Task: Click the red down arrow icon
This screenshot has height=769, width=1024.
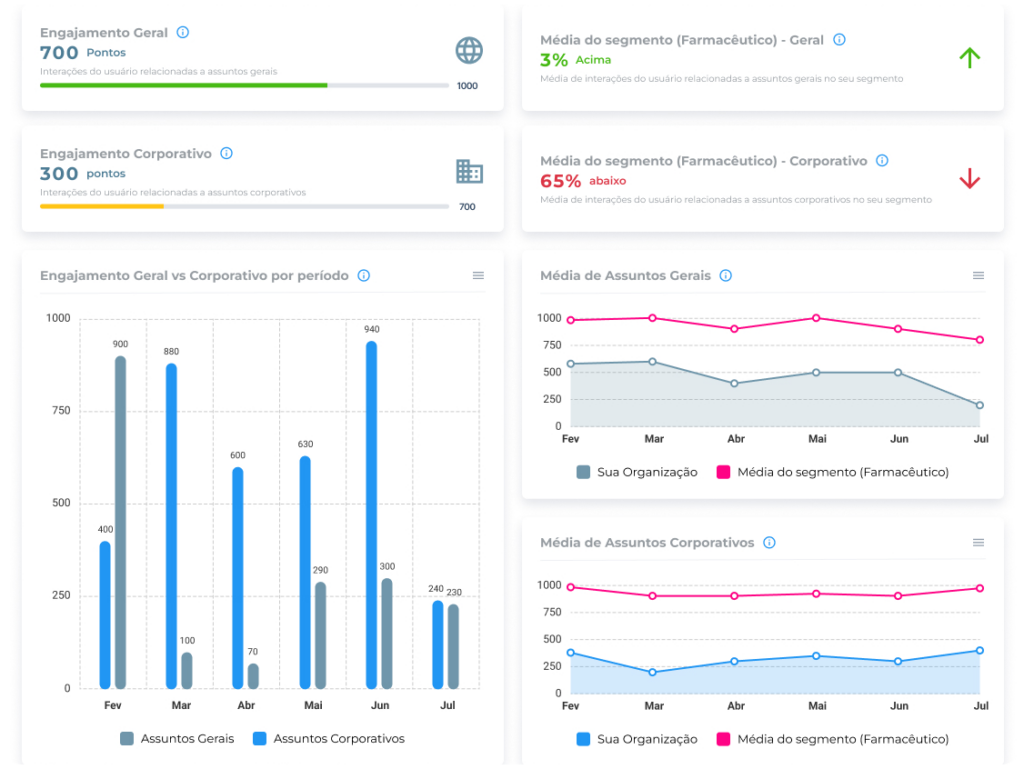Action: click(969, 179)
